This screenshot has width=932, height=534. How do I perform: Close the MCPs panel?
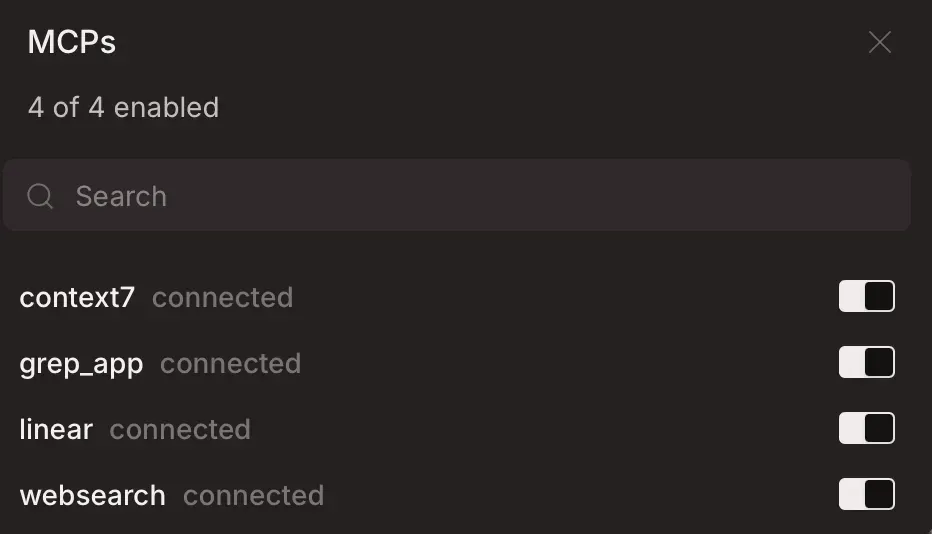click(879, 42)
